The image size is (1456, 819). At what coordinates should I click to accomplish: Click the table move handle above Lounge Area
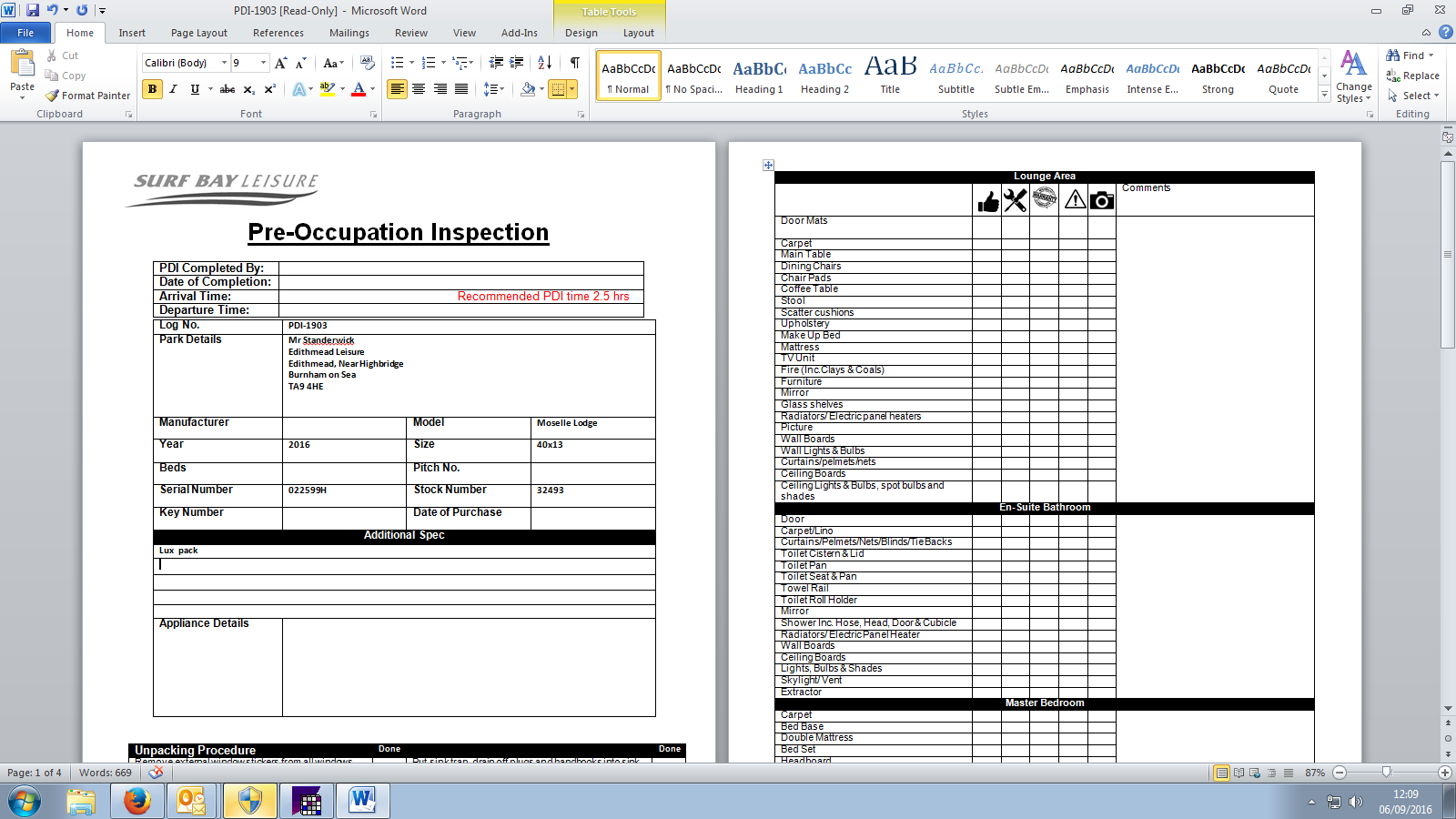click(x=768, y=165)
